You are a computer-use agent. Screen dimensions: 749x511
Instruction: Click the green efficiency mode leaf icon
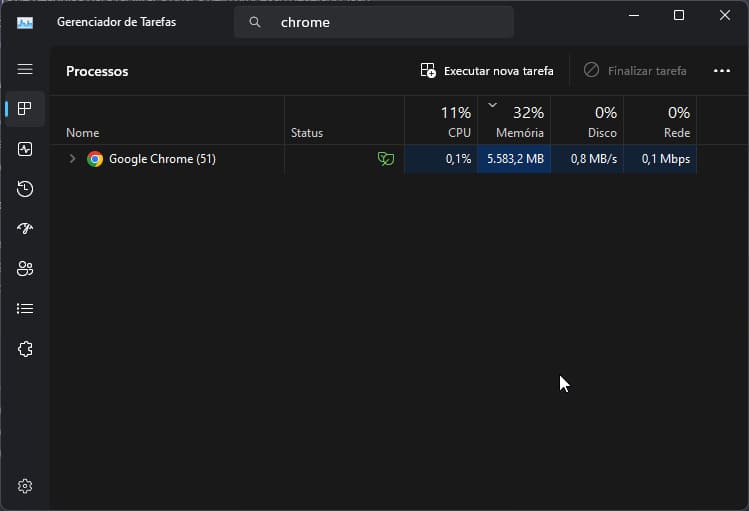(386, 159)
